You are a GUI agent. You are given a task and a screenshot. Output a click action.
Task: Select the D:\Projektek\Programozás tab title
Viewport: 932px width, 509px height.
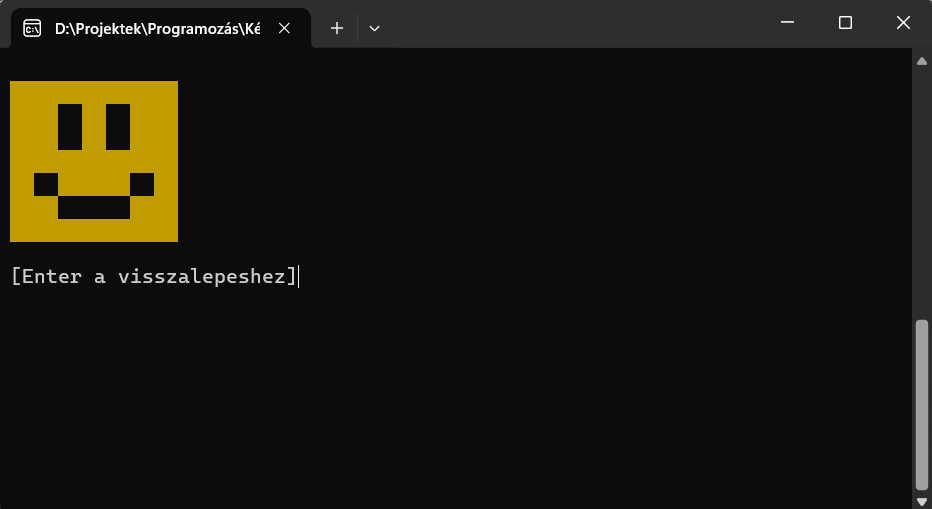158,28
